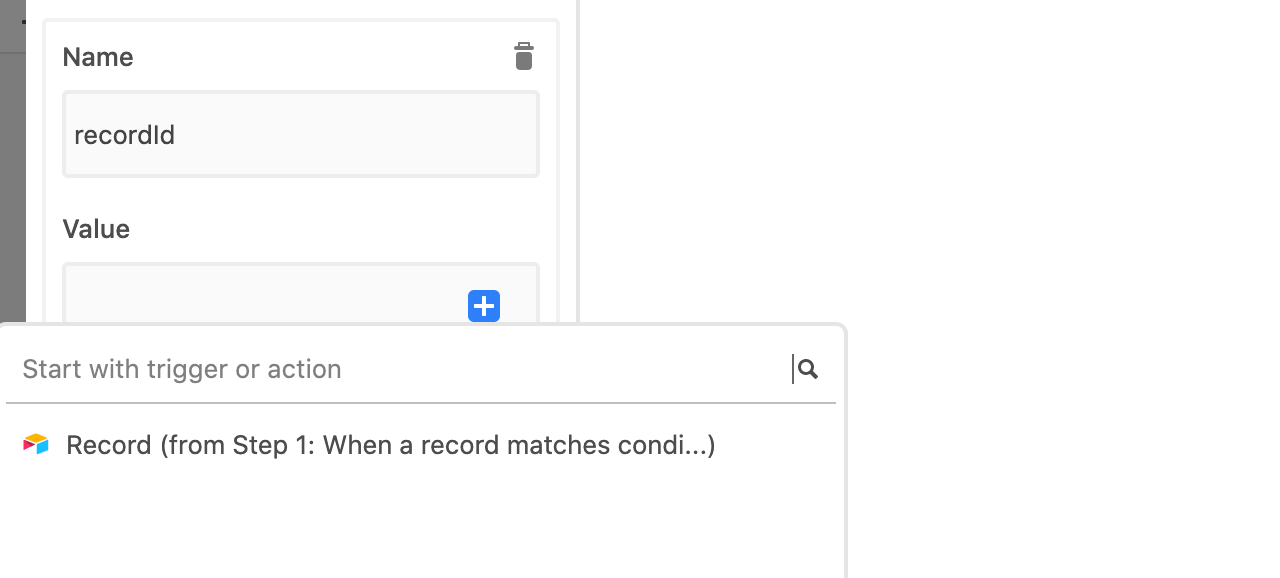Click the Airtable logo beside the Record entry

[36, 444]
